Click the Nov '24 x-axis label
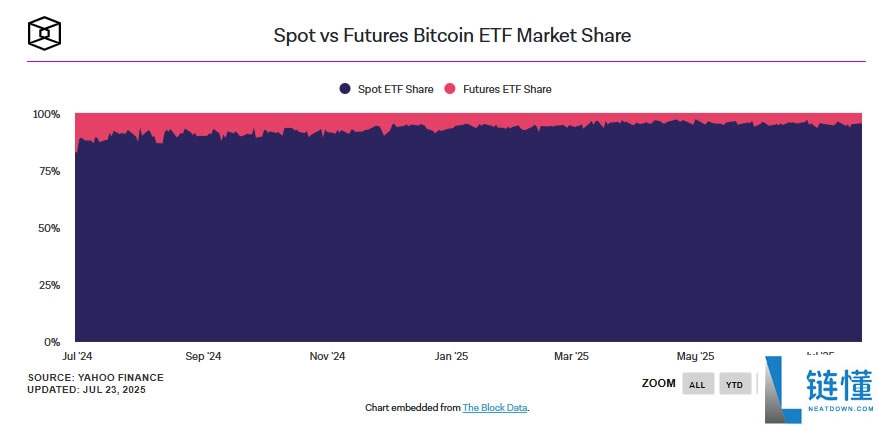This screenshot has width=878, height=425. point(327,356)
